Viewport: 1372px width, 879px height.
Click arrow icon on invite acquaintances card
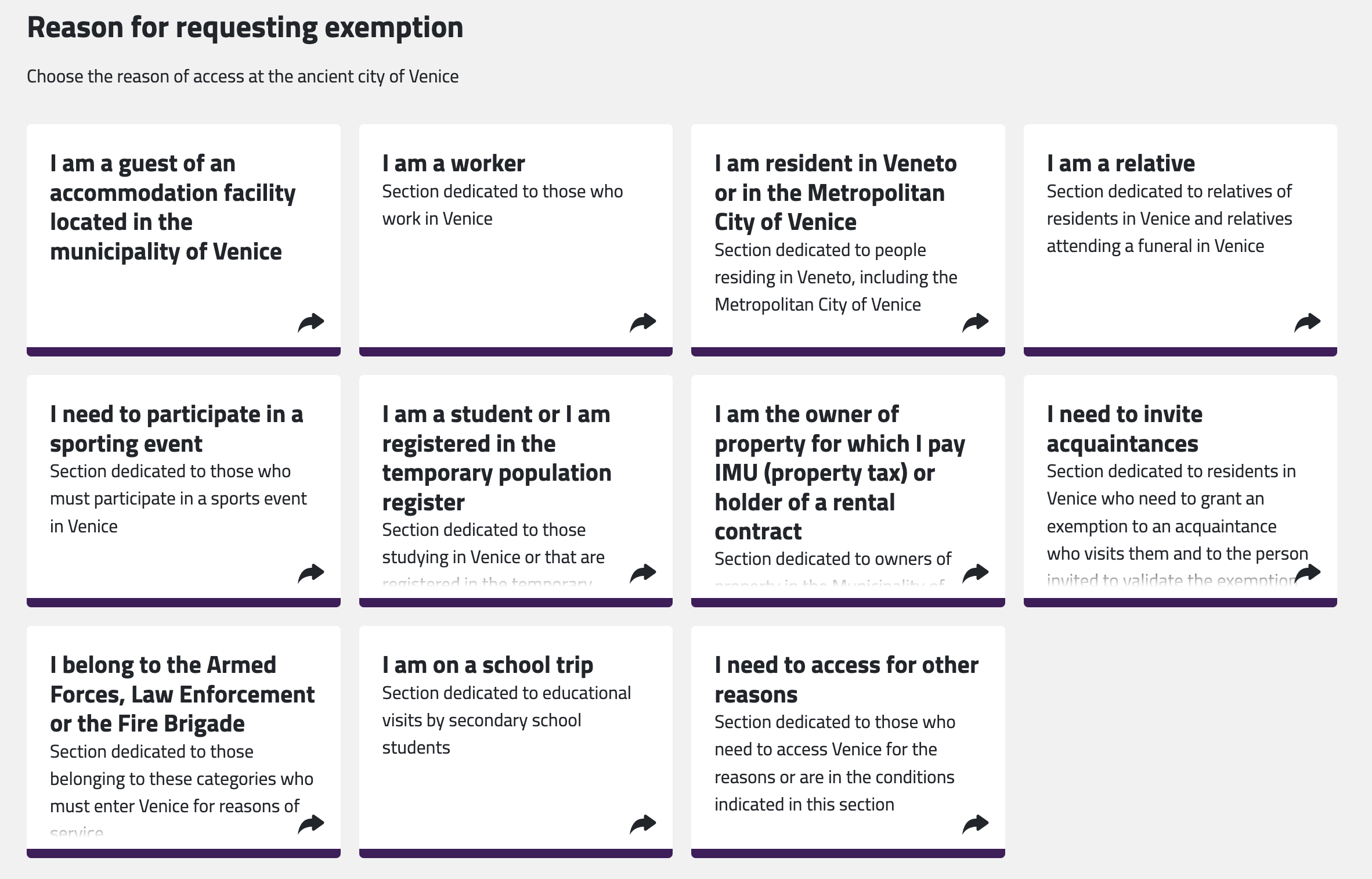(x=1307, y=574)
